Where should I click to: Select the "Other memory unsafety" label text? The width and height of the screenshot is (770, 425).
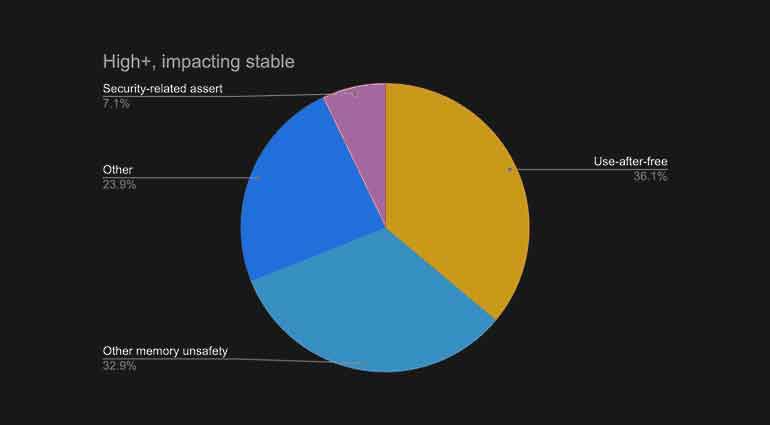click(x=166, y=351)
